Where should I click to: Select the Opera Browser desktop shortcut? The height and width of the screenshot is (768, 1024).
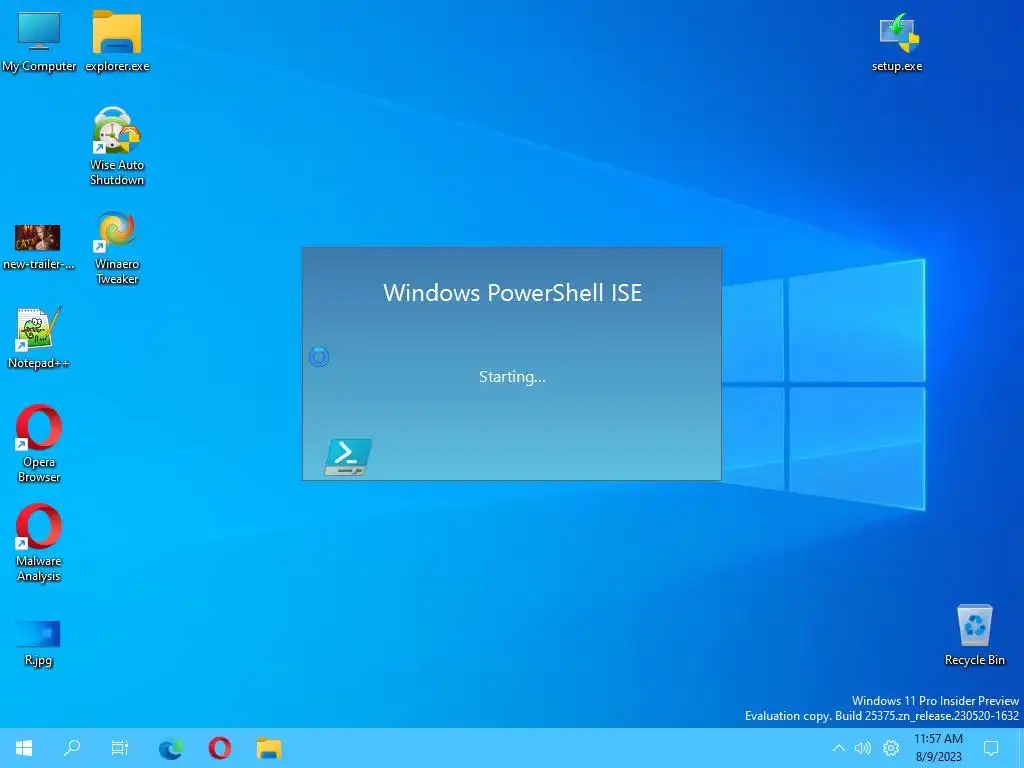tap(39, 443)
